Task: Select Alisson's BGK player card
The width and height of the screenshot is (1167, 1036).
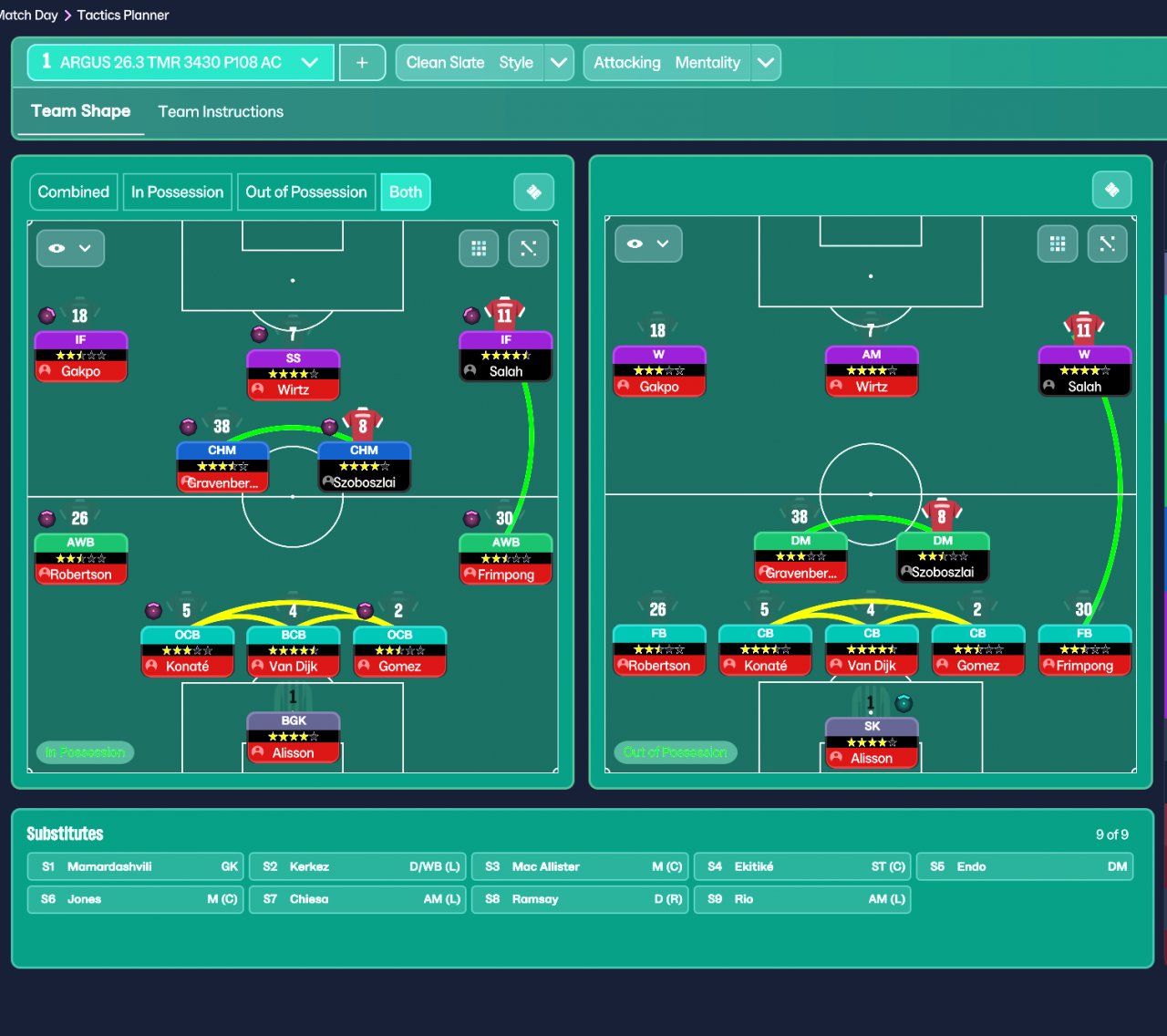Action: [294, 737]
